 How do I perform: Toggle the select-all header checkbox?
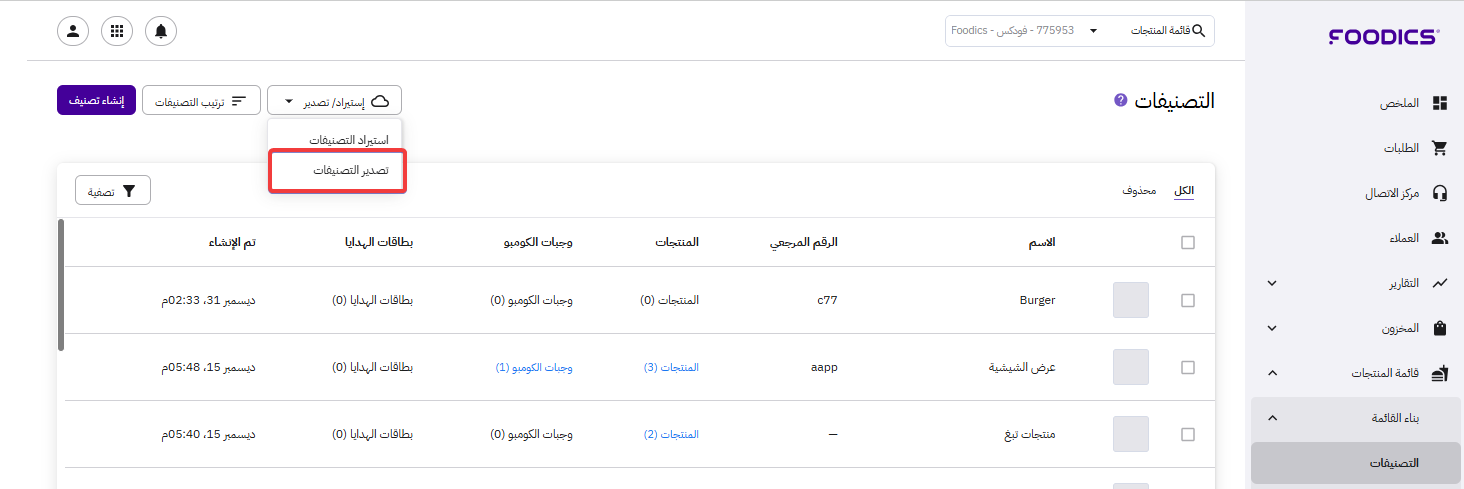point(1188,242)
